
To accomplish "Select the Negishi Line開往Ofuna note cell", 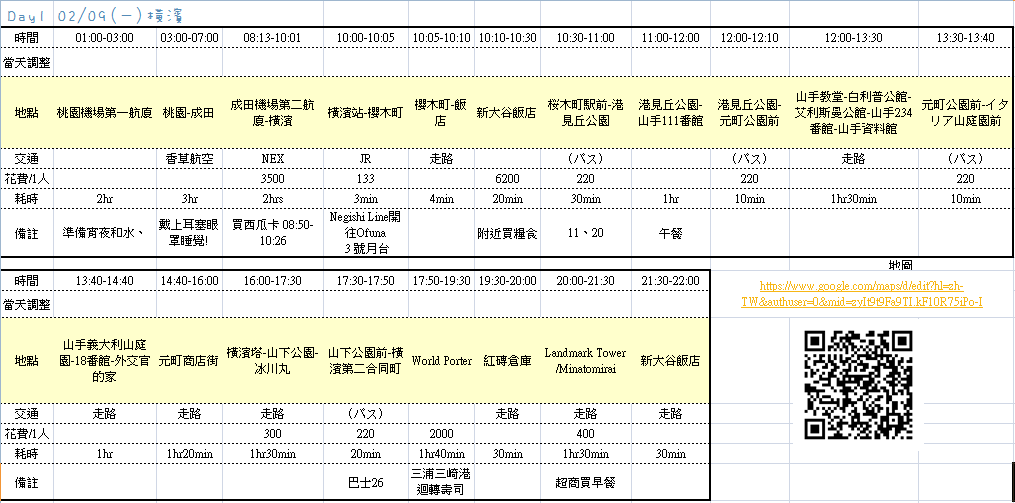I will pos(365,233).
